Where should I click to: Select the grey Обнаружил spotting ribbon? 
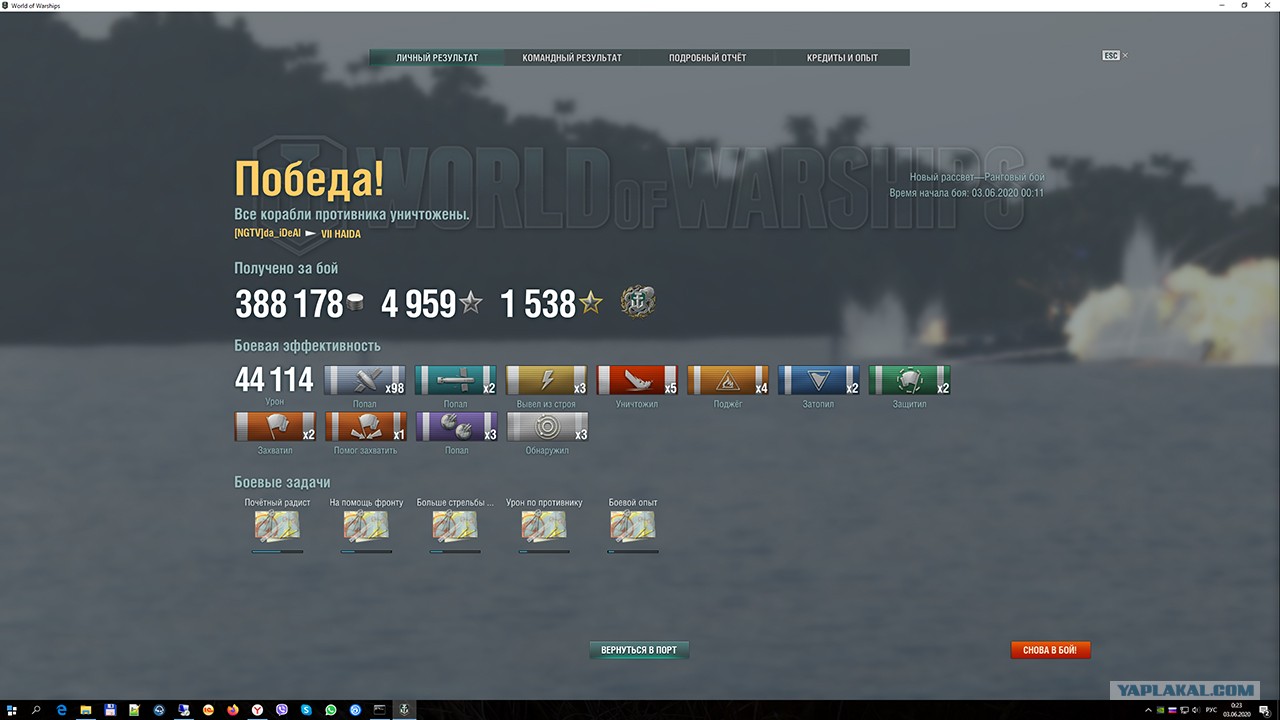pos(546,427)
